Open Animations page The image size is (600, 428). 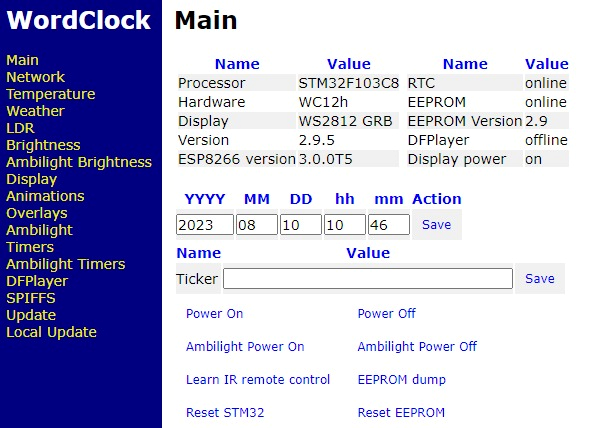coord(45,196)
